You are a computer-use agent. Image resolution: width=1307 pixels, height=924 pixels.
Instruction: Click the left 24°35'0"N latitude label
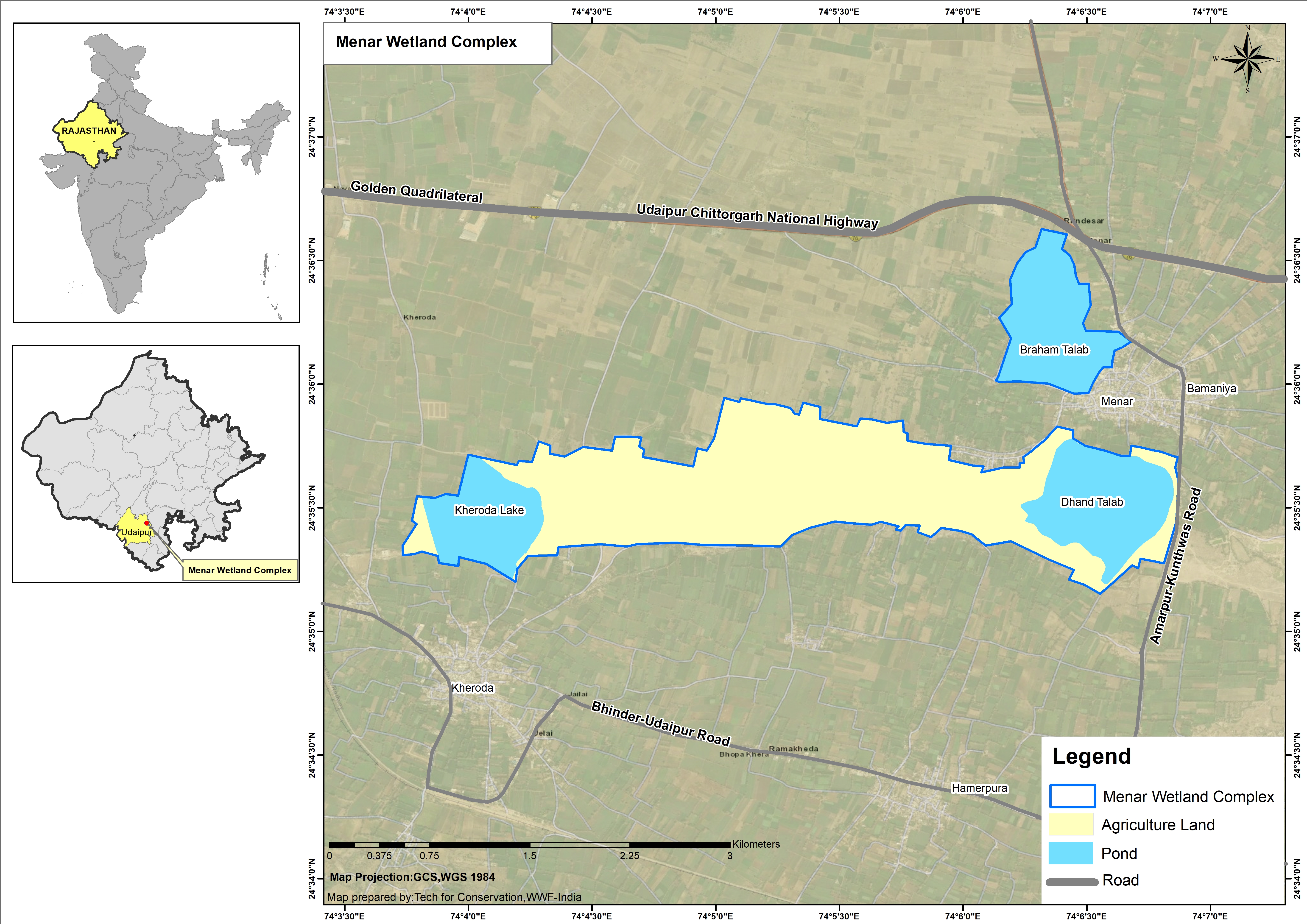coord(312,632)
